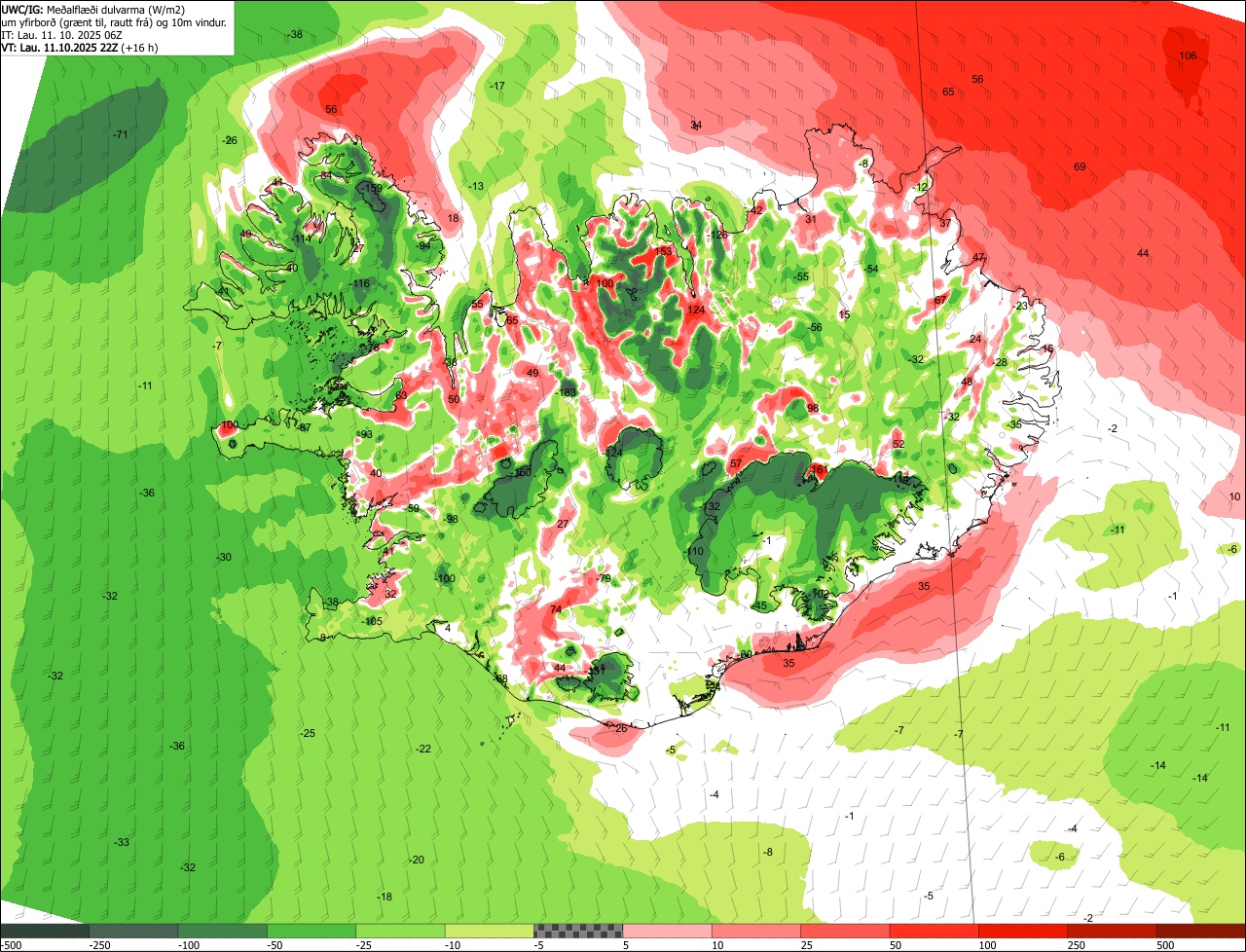The image size is (1246, 952).
Task: Click the light pink legend swatch between 5 and 10
Action: [x=667, y=931]
